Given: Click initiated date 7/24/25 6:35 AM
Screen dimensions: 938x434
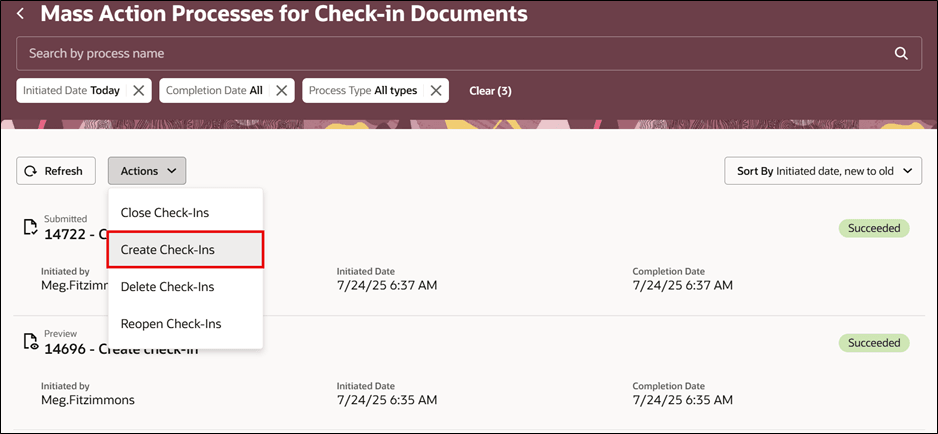Looking at the screenshot, I should pyautogui.click(x=386, y=400).
